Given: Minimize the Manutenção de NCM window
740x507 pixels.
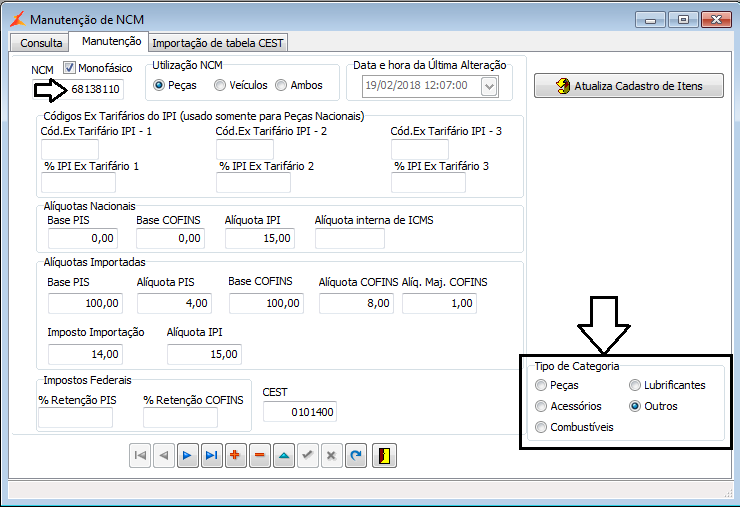Looking at the screenshot, I should click(x=650, y=20).
